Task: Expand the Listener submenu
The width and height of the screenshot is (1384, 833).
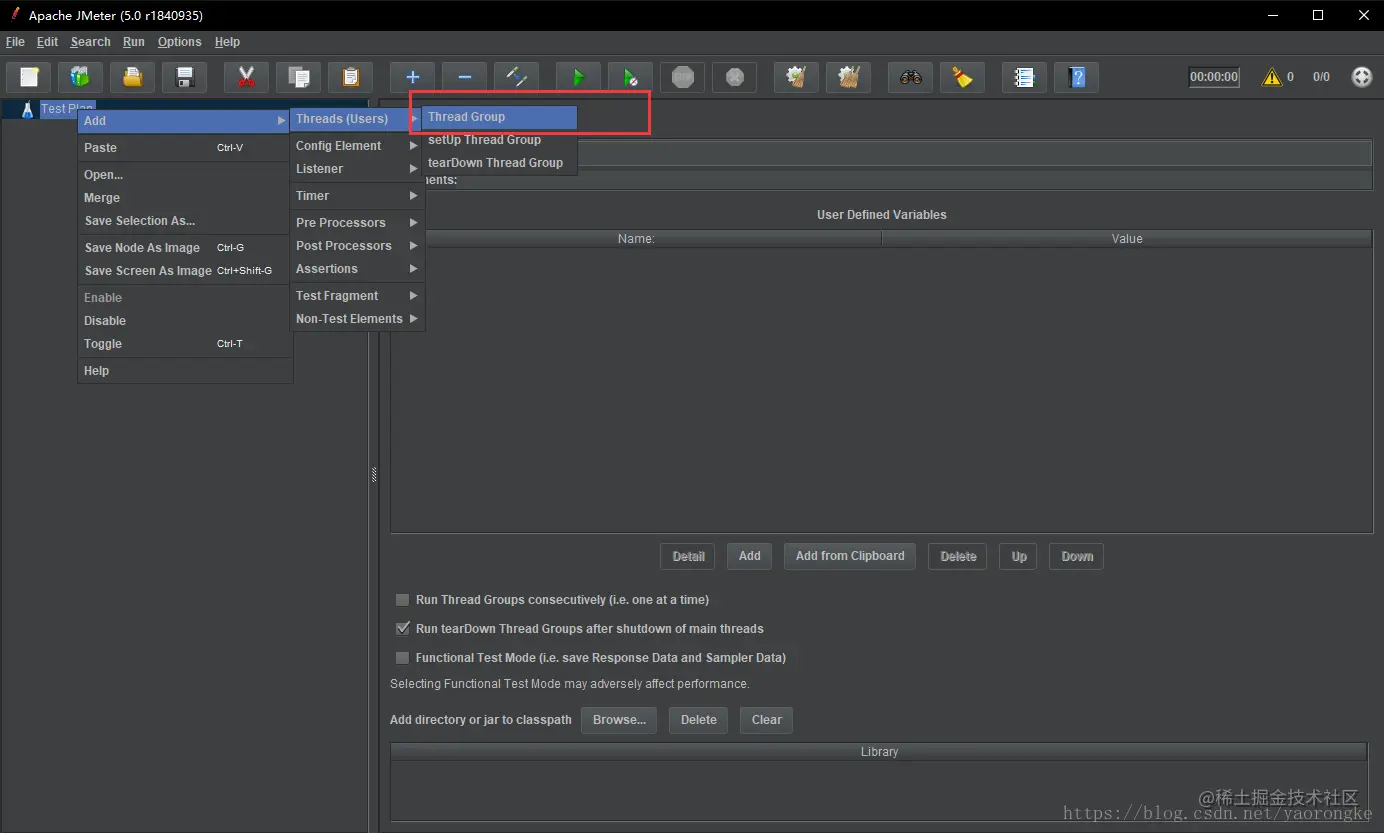Action: click(x=357, y=169)
